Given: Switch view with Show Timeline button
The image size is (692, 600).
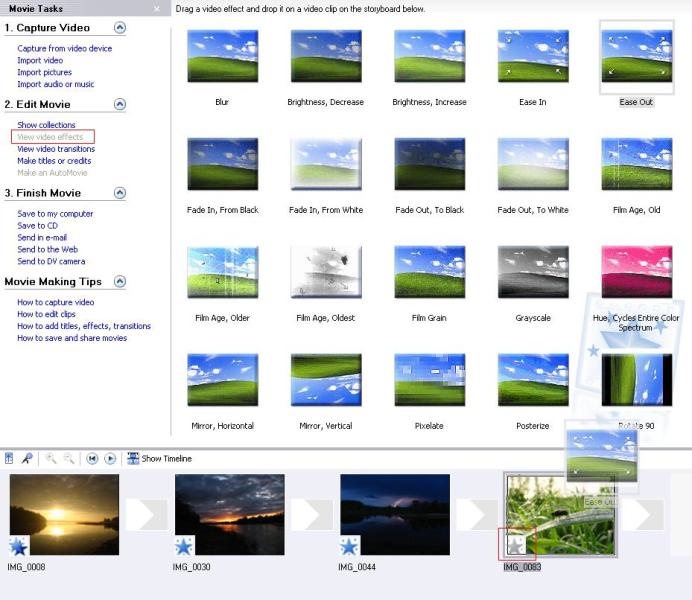Looking at the screenshot, I should pos(159,458).
